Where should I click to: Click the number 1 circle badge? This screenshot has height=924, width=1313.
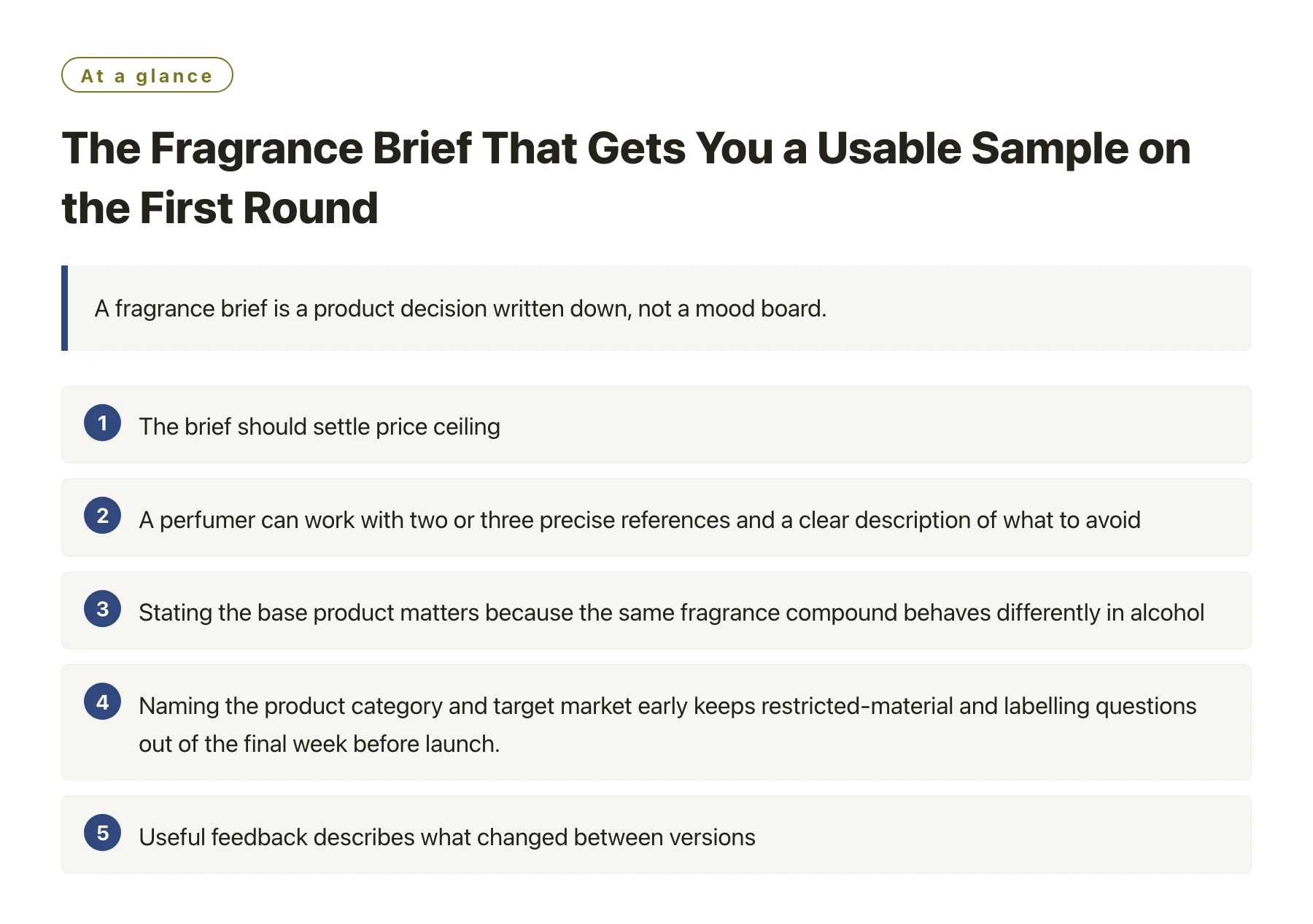[x=102, y=423]
